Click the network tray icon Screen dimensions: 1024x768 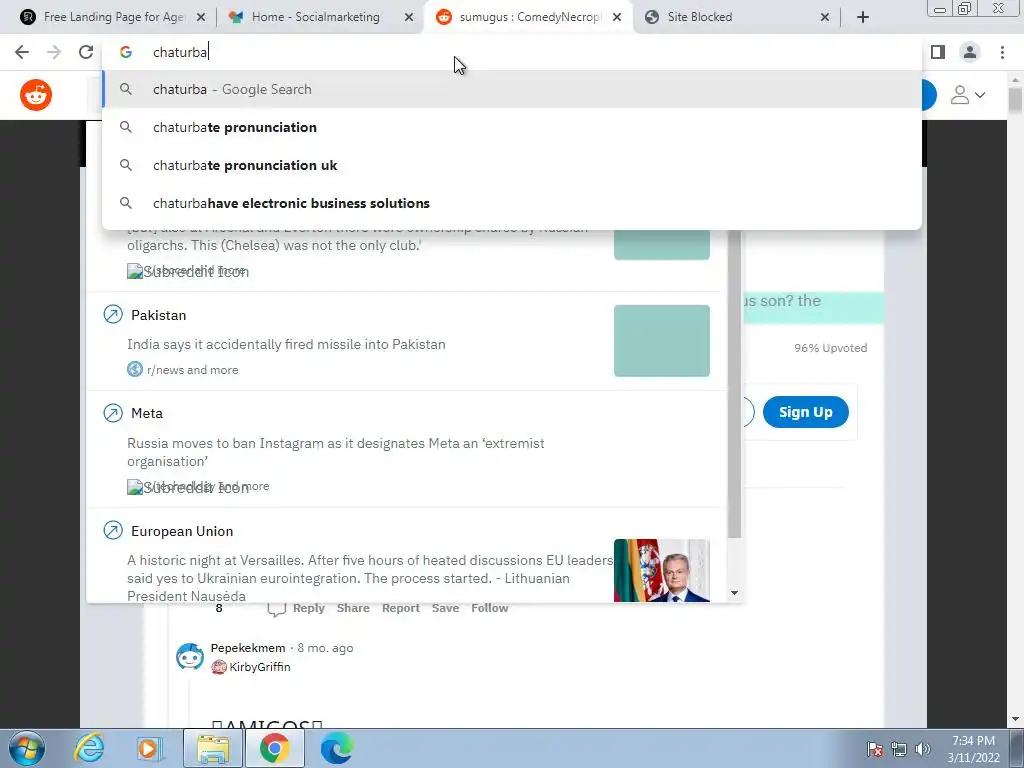(899, 749)
